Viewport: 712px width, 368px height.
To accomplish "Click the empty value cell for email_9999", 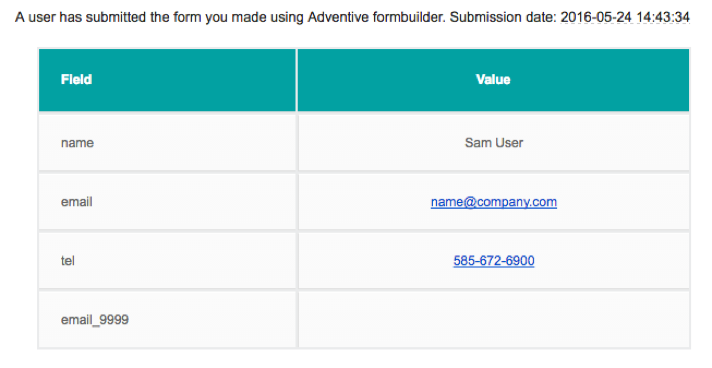I will (x=494, y=319).
